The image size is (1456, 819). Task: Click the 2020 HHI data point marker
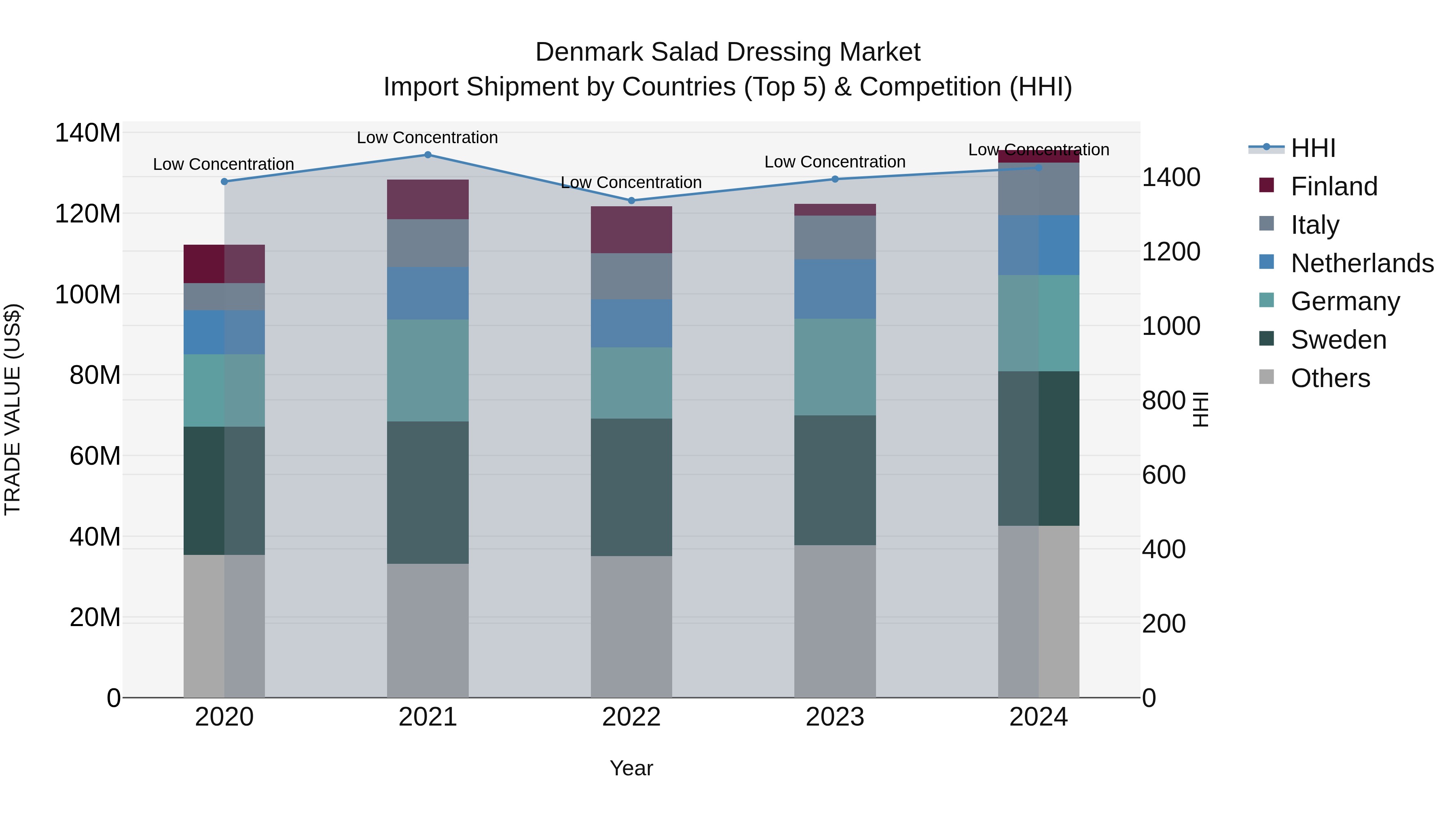[224, 182]
